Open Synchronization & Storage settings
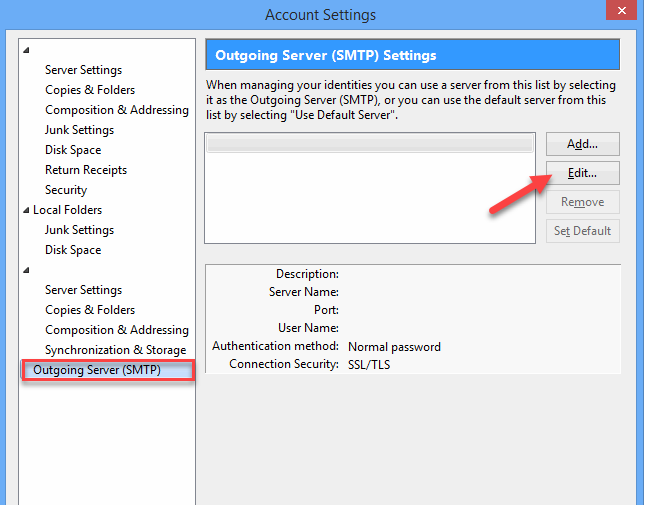Image resolution: width=645 pixels, height=505 pixels. point(115,350)
